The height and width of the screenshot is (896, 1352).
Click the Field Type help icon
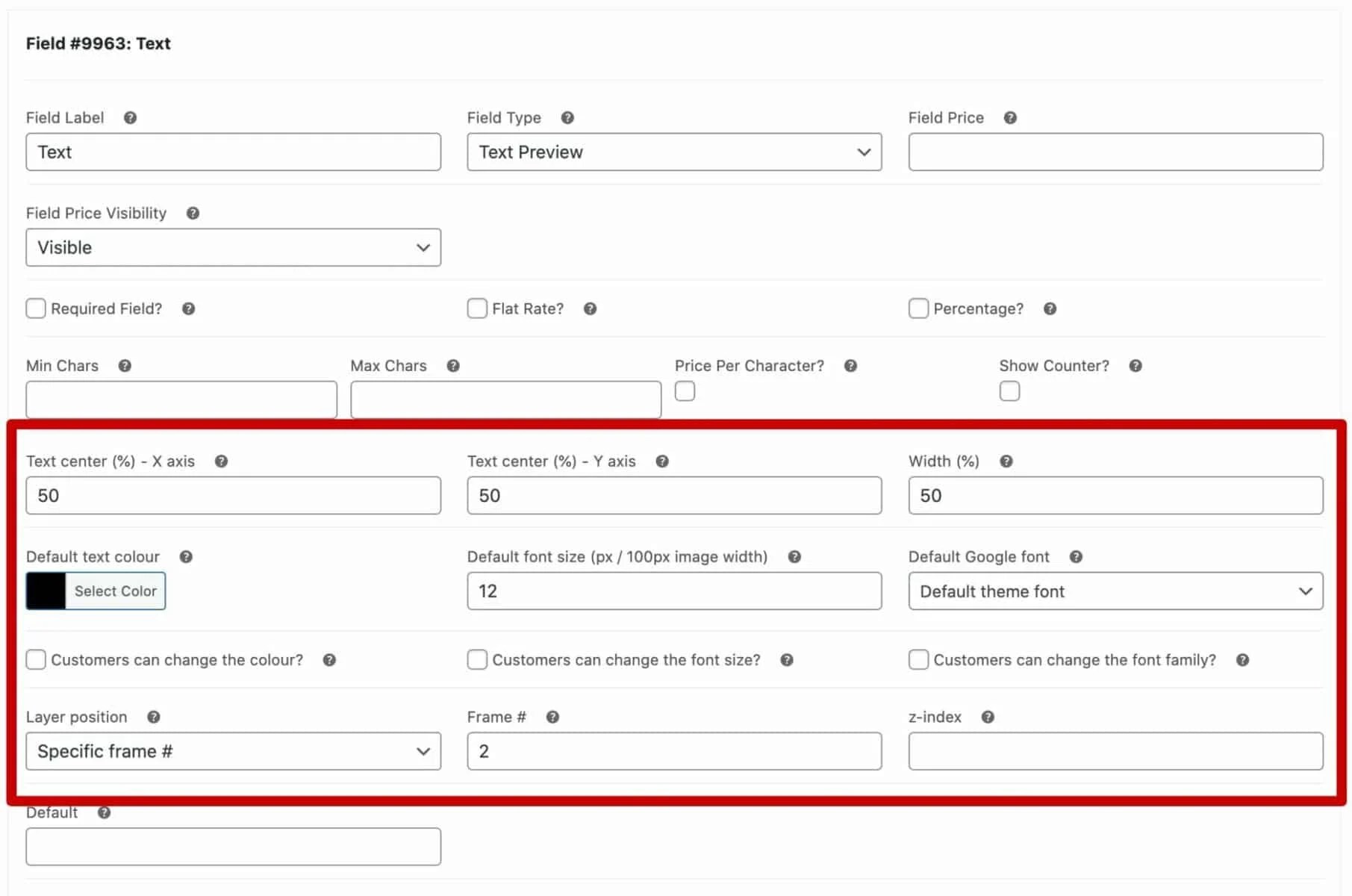pyautogui.click(x=567, y=117)
